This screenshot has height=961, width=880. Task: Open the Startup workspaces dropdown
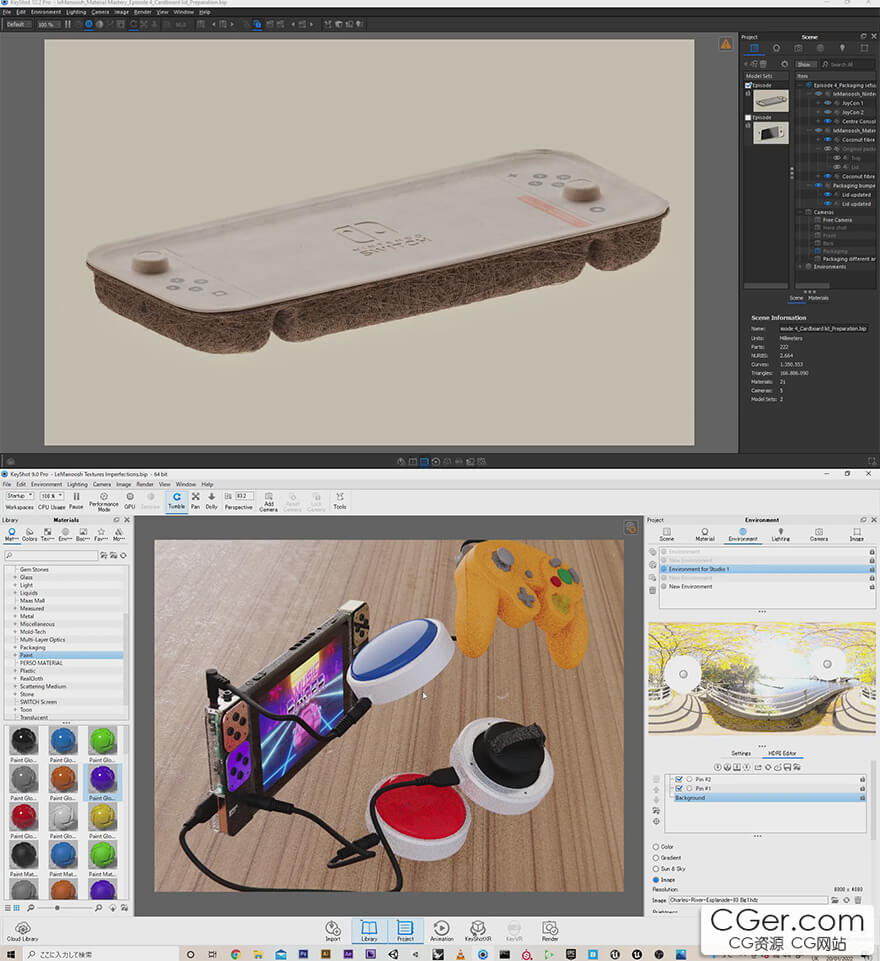pyautogui.click(x=20, y=495)
